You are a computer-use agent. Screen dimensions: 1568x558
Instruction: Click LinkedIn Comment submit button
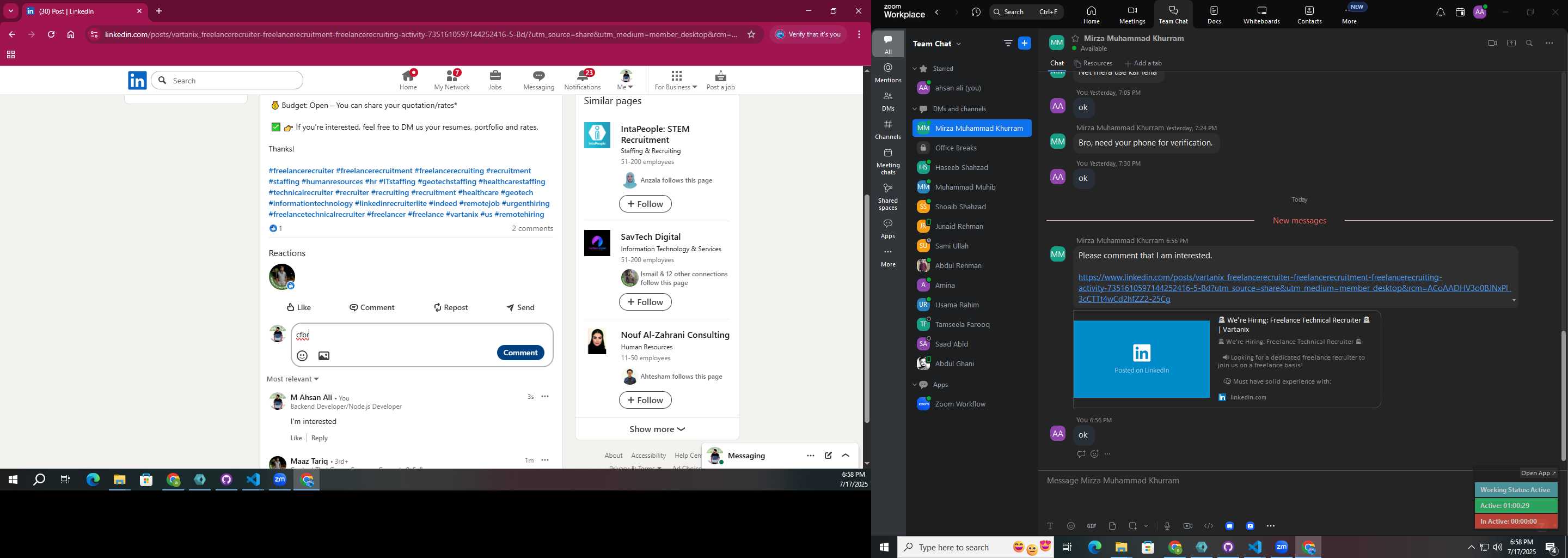point(520,353)
